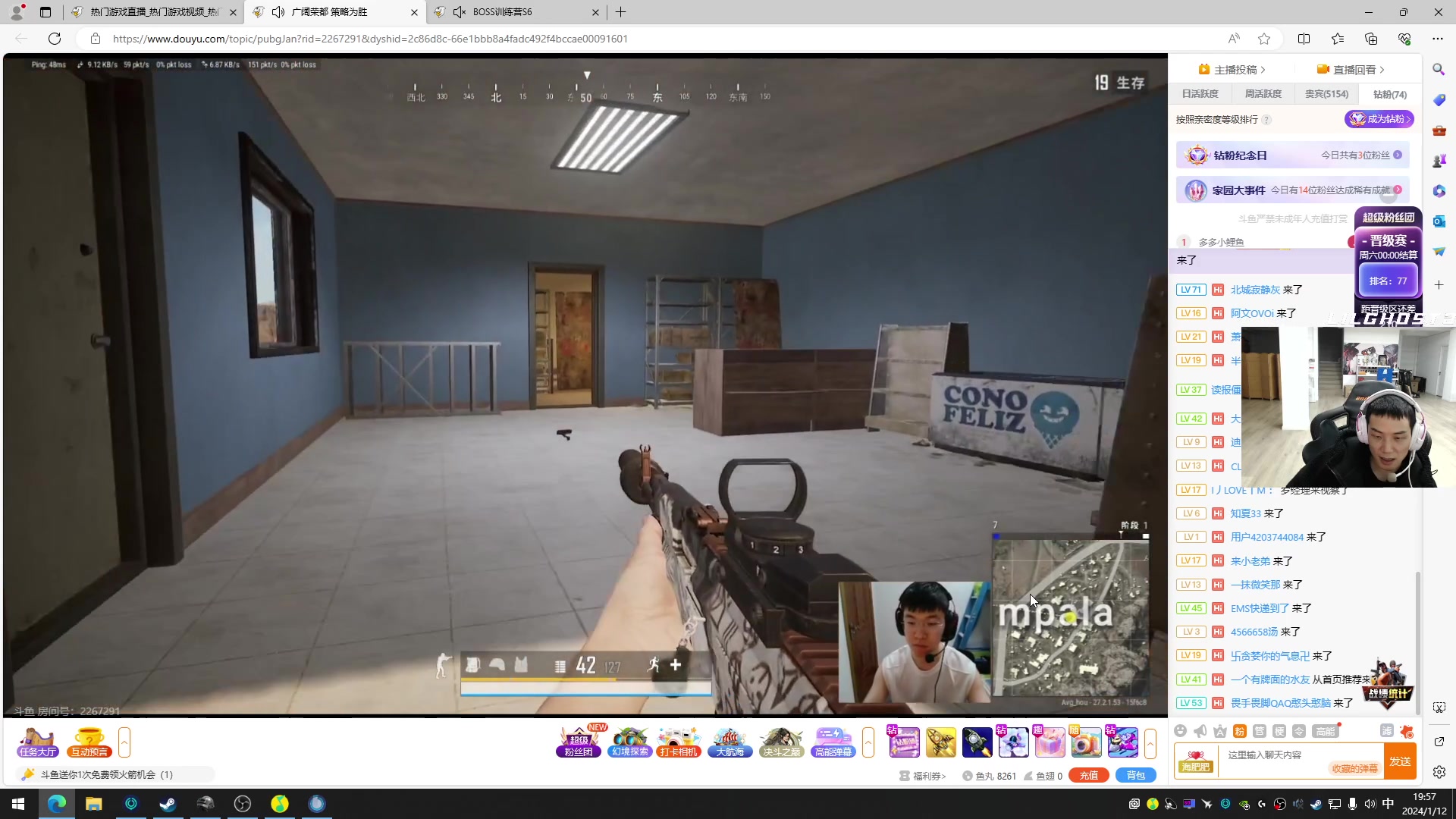
Task: Open Steam from the Windows taskbar
Action: pyautogui.click(x=168, y=804)
